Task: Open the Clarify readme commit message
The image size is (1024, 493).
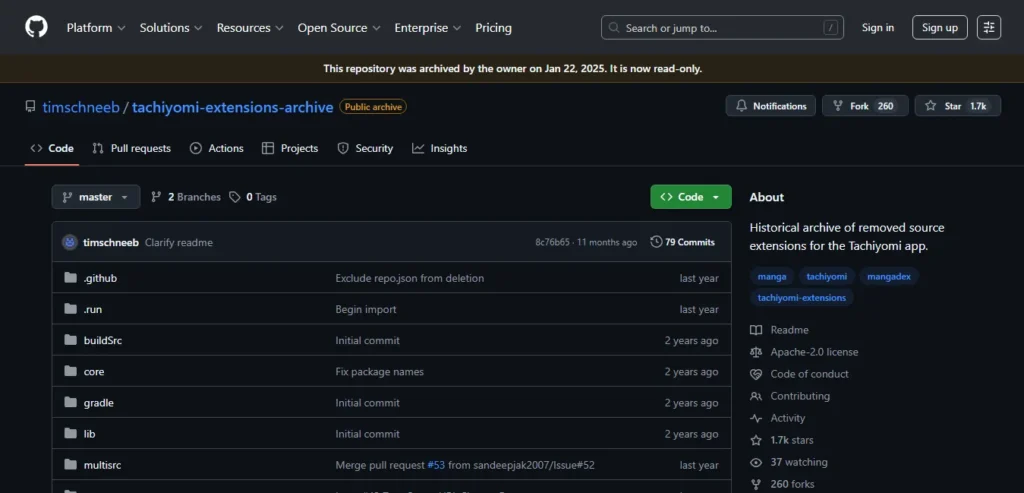Action: (179, 242)
